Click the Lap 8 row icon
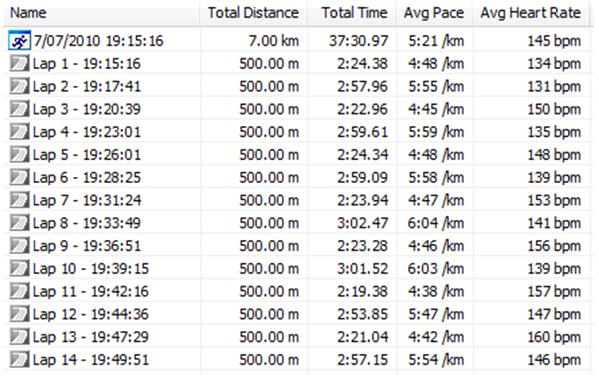This screenshot has height=377, width=599. coord(19,223)
